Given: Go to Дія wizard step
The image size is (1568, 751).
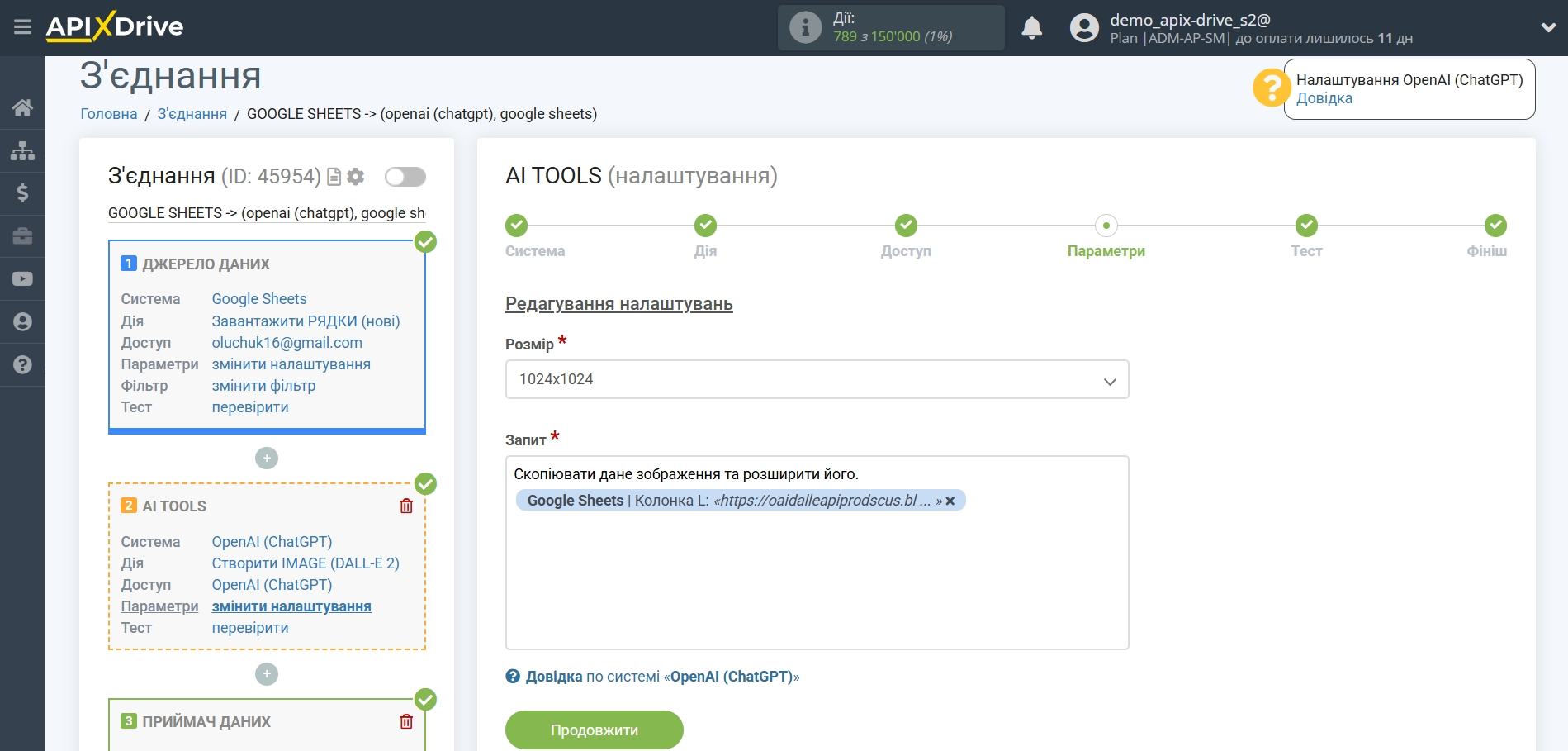Looking at the screenshot, I should [x=705, y=226].
